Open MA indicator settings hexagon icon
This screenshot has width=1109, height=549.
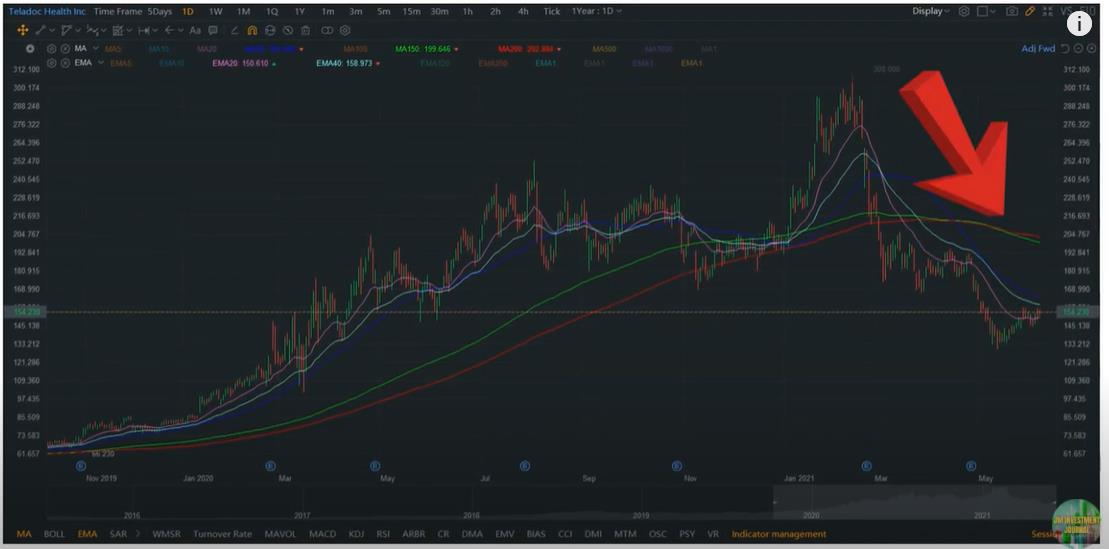[x=52, y=49]
